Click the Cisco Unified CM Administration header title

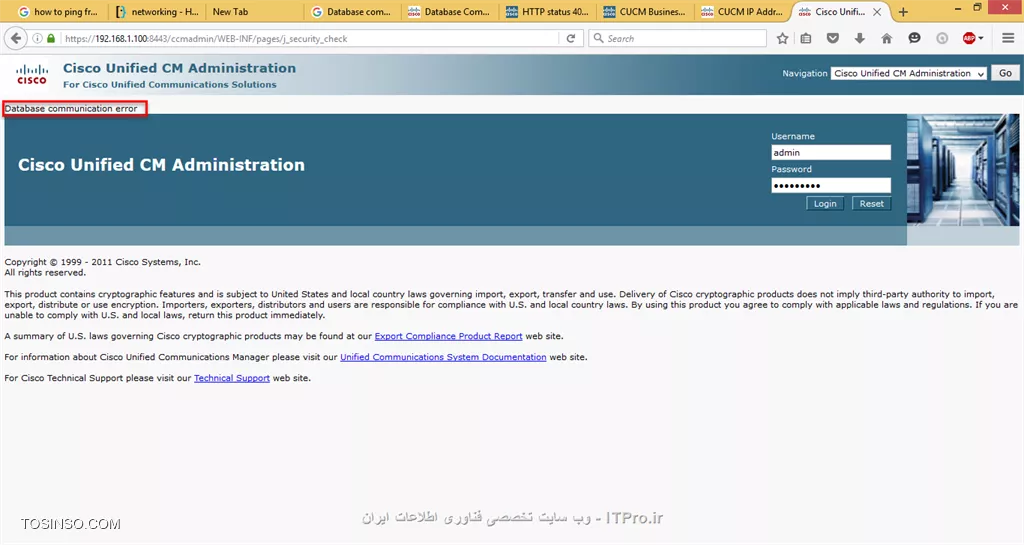coord(179,68)
